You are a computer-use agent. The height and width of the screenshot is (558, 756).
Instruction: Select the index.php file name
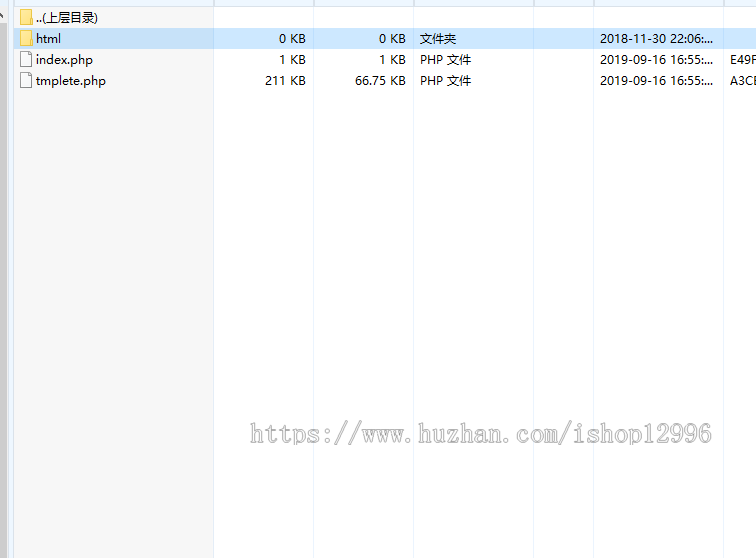tap(64, 60)
